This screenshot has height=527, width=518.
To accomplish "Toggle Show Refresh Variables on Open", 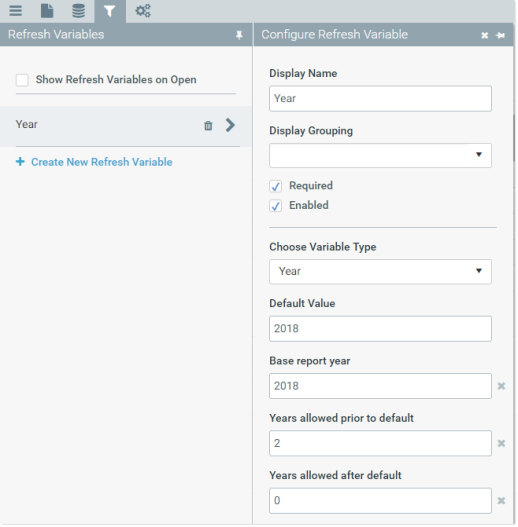I will tap(22, 80).
